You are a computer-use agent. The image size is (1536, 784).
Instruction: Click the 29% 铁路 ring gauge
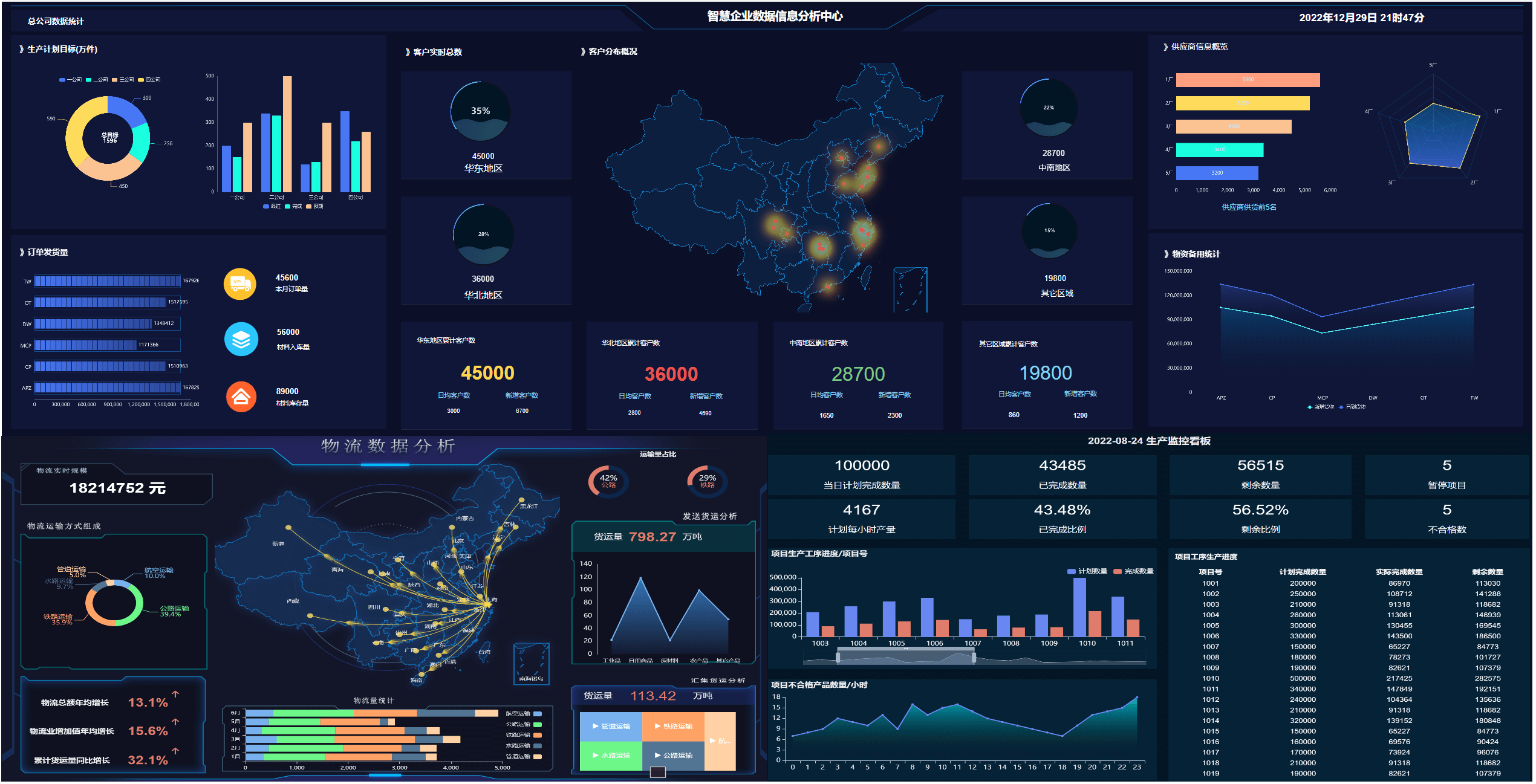[x=707, y=481]
